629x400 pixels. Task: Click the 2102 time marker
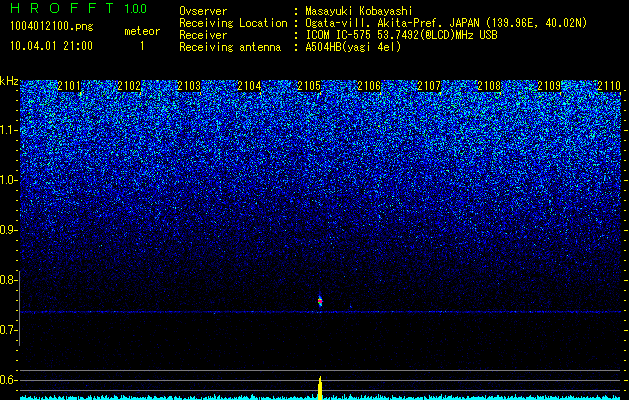pyautogui.click(x=129, y=86)
